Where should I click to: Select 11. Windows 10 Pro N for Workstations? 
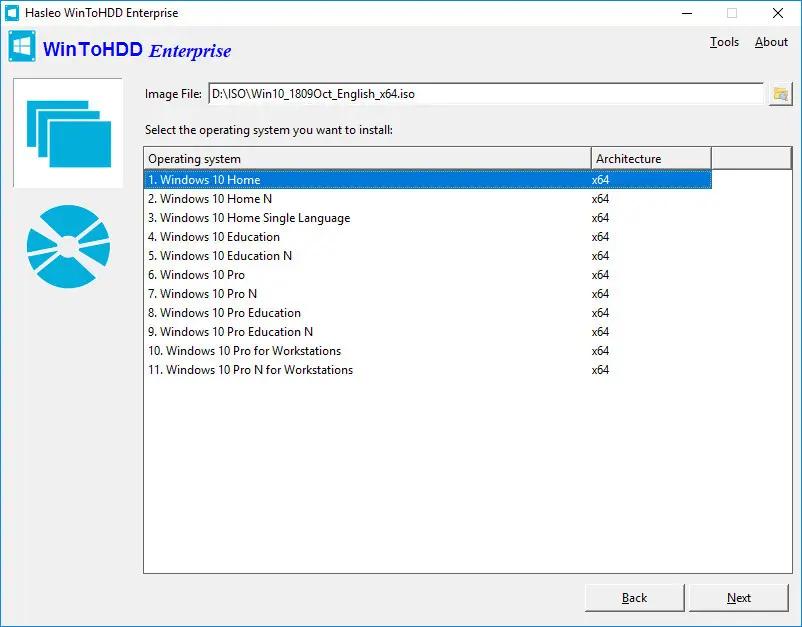click(x=428, y=370)
